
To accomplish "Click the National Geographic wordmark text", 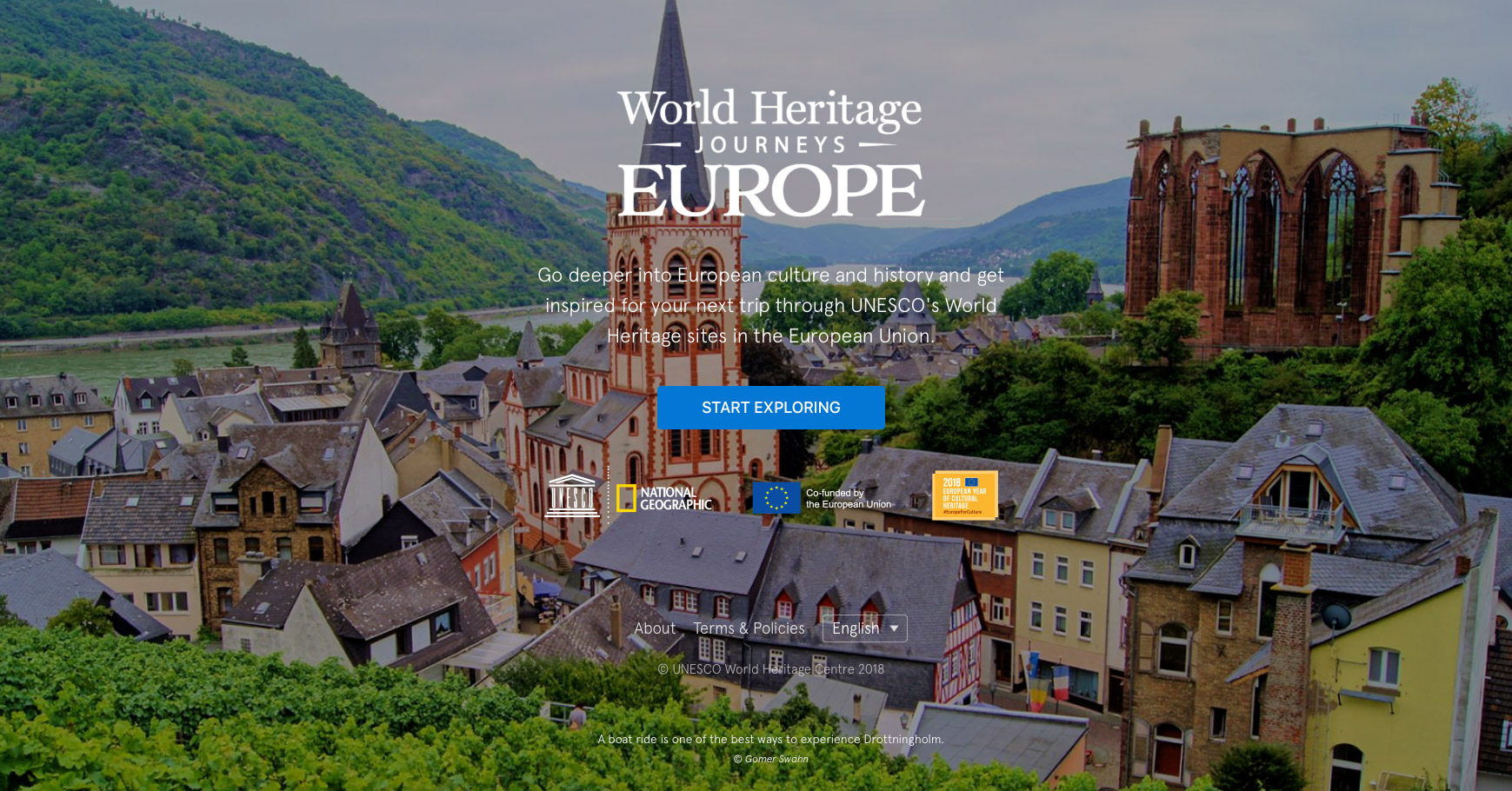I will (676, 498).
